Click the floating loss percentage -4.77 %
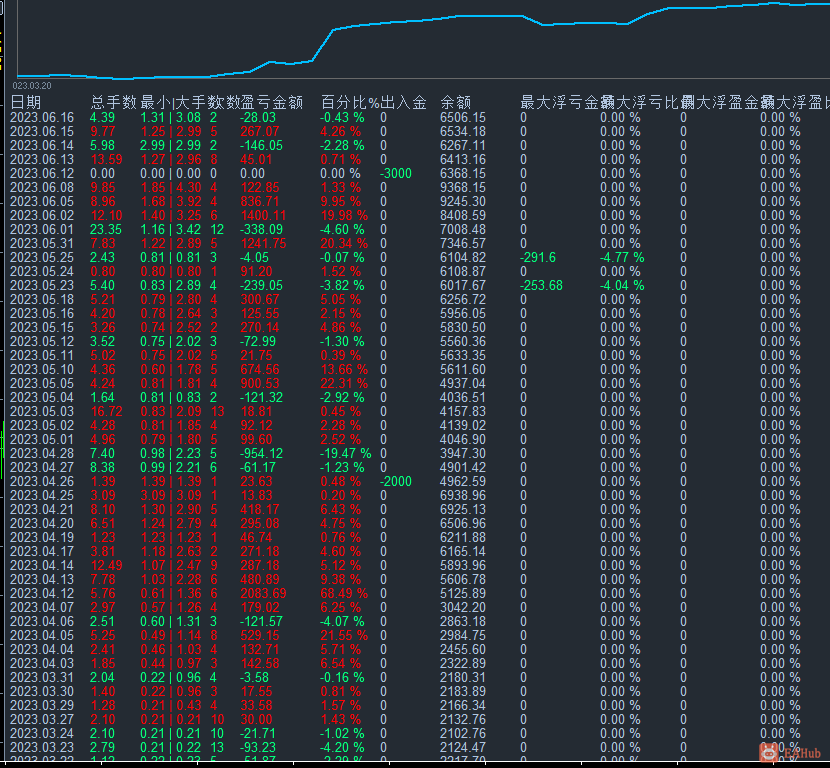The image size is (830, 768). [622, 257]
